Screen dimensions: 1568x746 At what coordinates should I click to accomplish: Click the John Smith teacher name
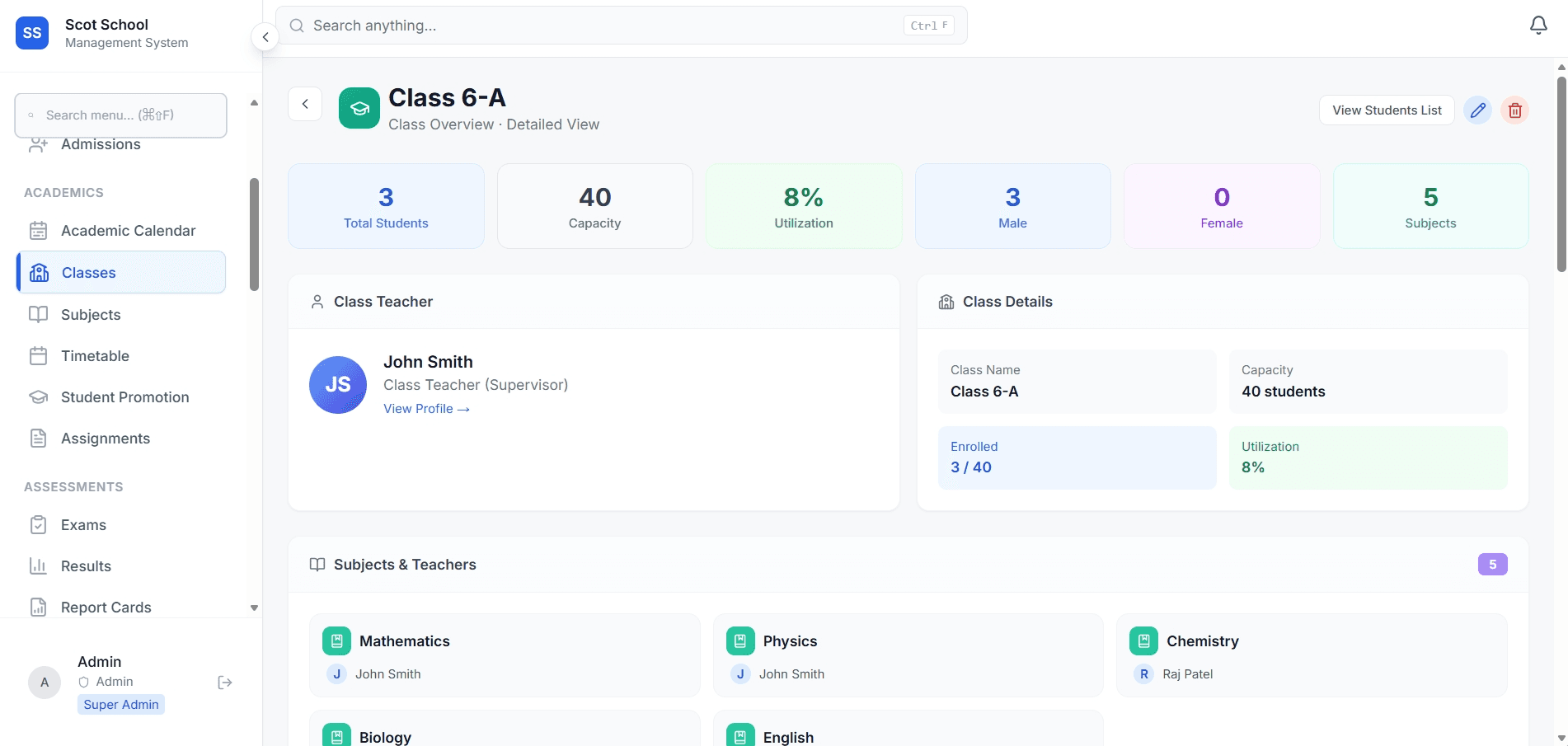click(x=428, y=362)
